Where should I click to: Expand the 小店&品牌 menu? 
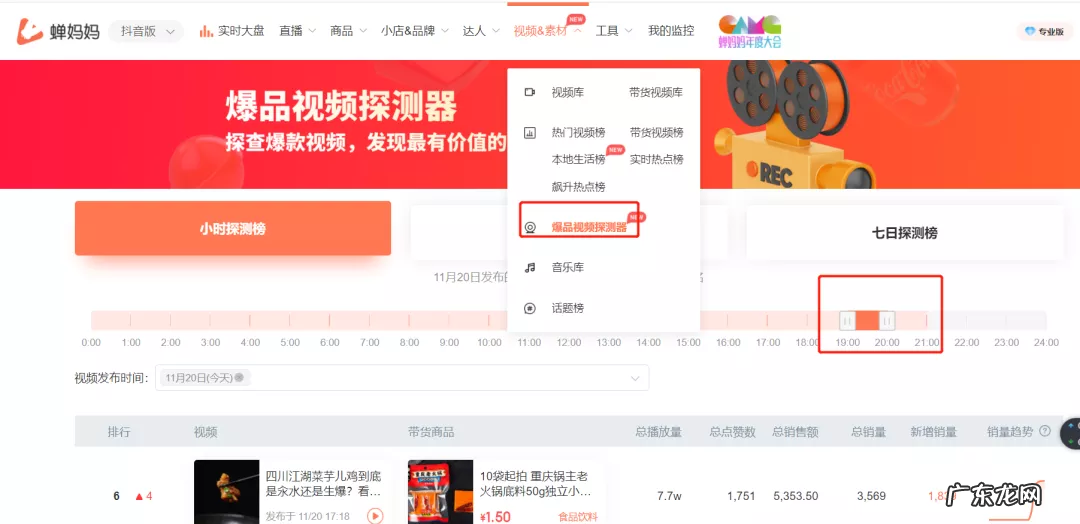(x=415, y=31)
